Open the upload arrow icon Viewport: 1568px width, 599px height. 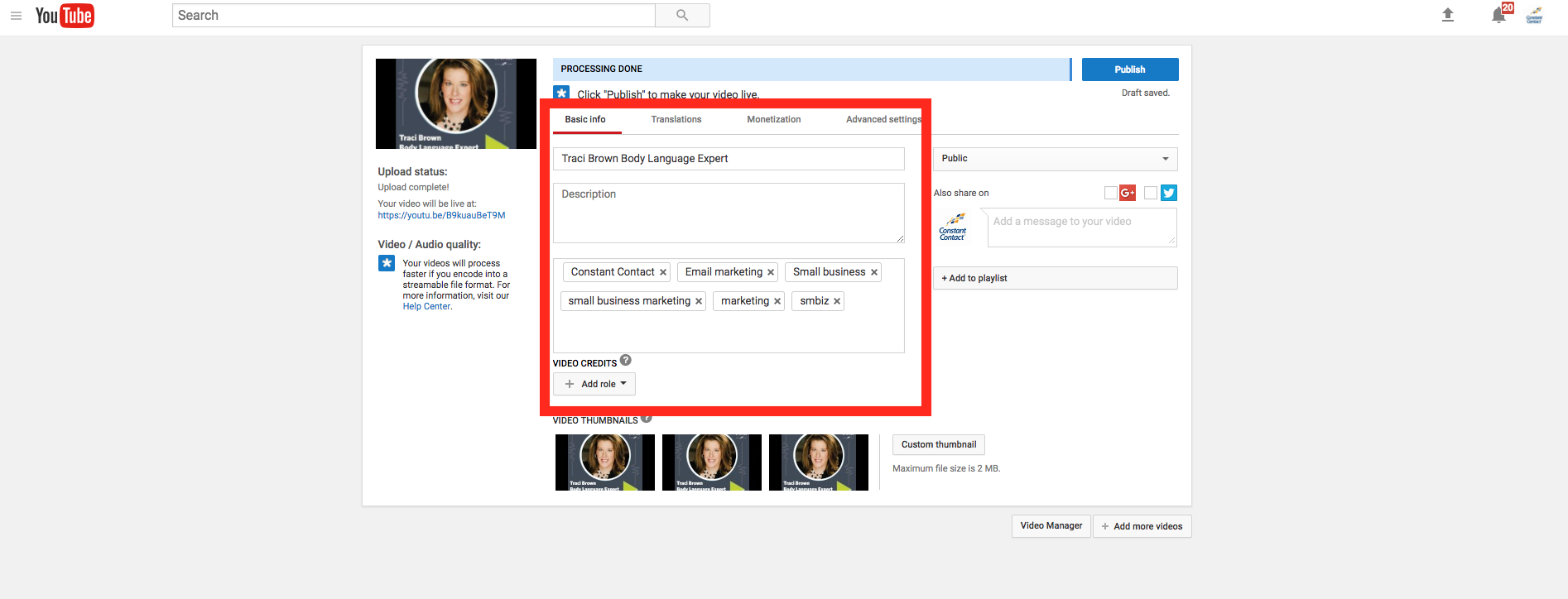[1448, 15]
